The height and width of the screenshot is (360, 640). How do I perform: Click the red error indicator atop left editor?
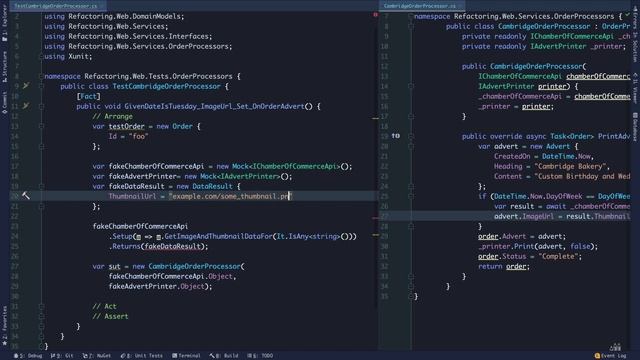[375, 15]
